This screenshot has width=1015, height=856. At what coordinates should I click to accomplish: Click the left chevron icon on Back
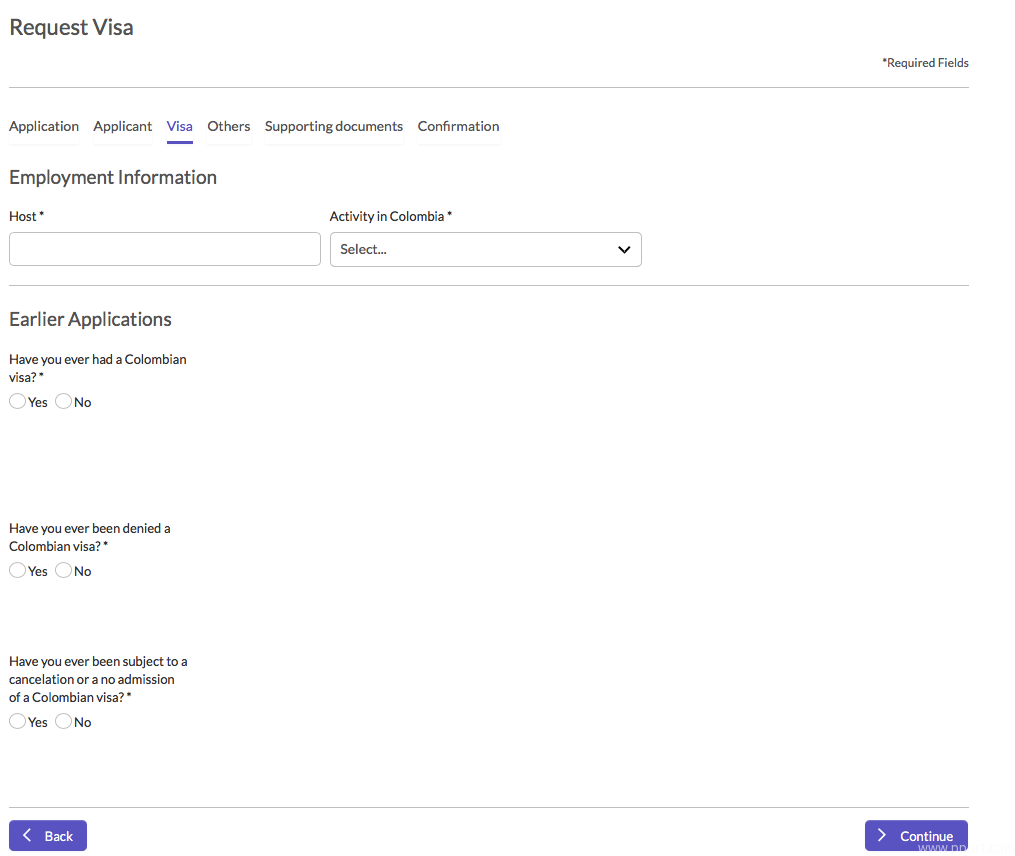pos(28,836)
